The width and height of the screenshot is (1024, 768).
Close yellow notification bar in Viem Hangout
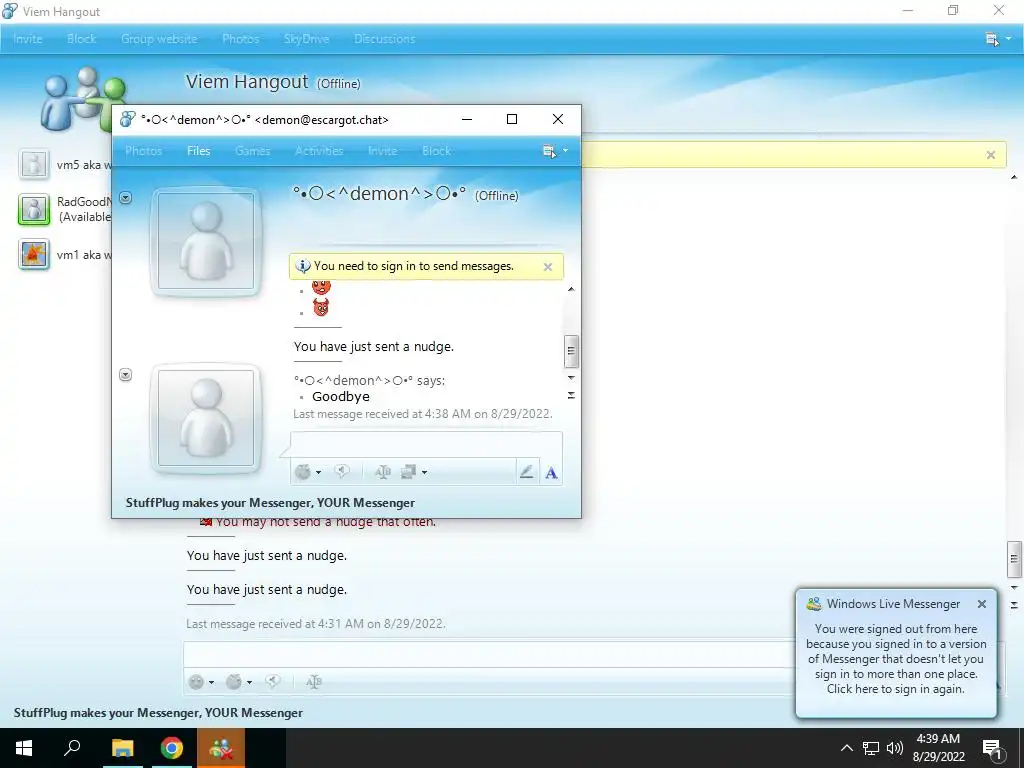coord(991,155)
